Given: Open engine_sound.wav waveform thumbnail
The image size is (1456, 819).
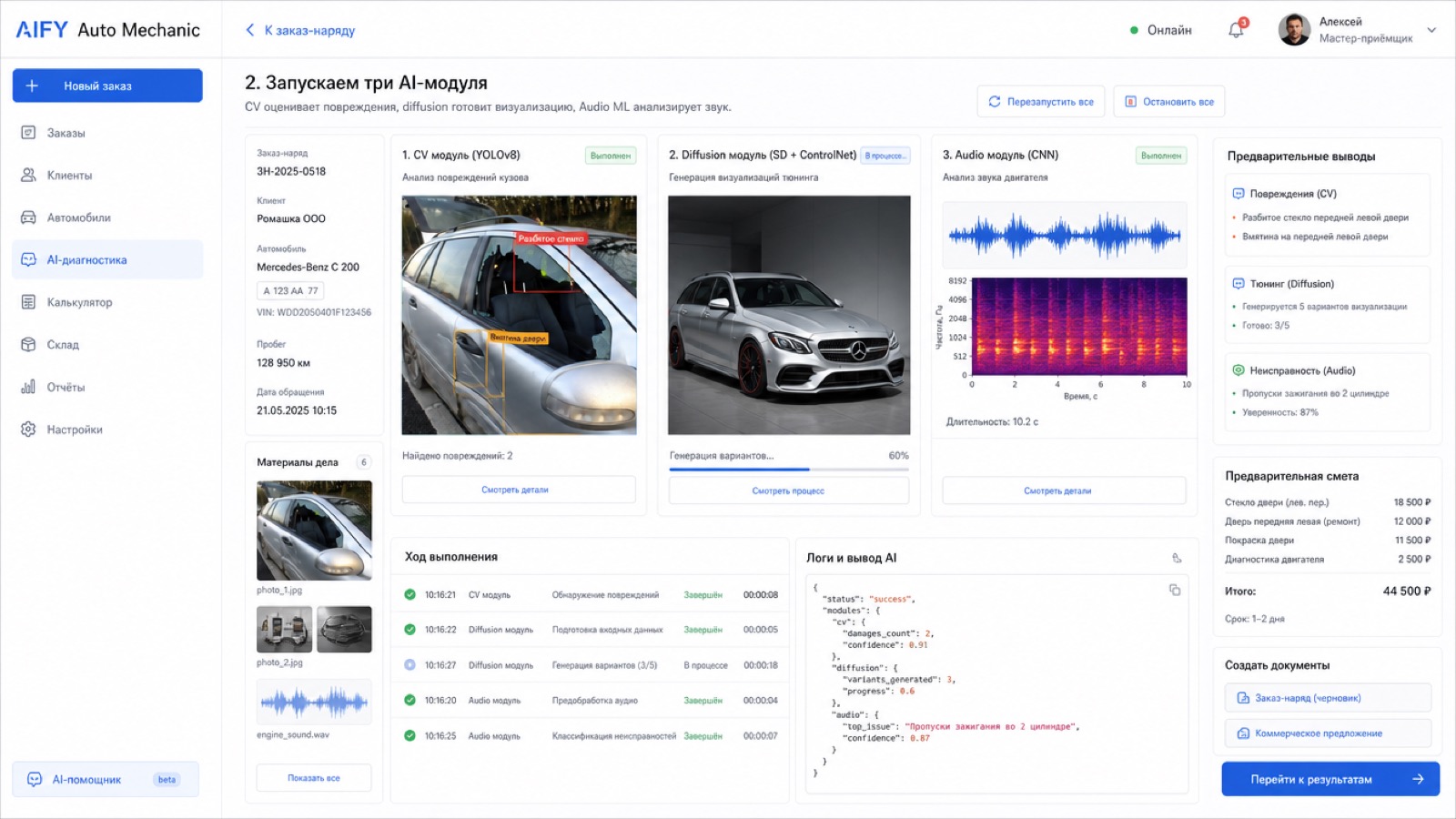Looking at the screenshot, I should (314, 702).
